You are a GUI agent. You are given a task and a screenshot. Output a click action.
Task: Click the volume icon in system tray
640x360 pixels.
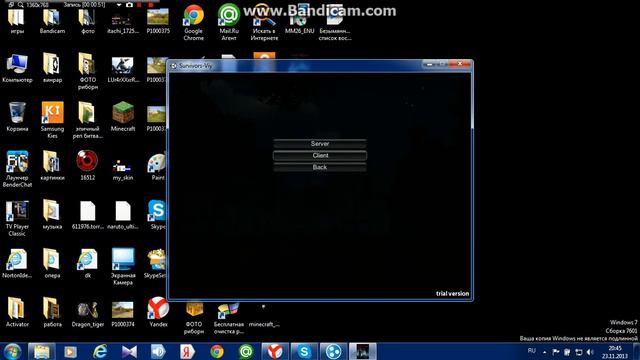click(x=590, y=352)
